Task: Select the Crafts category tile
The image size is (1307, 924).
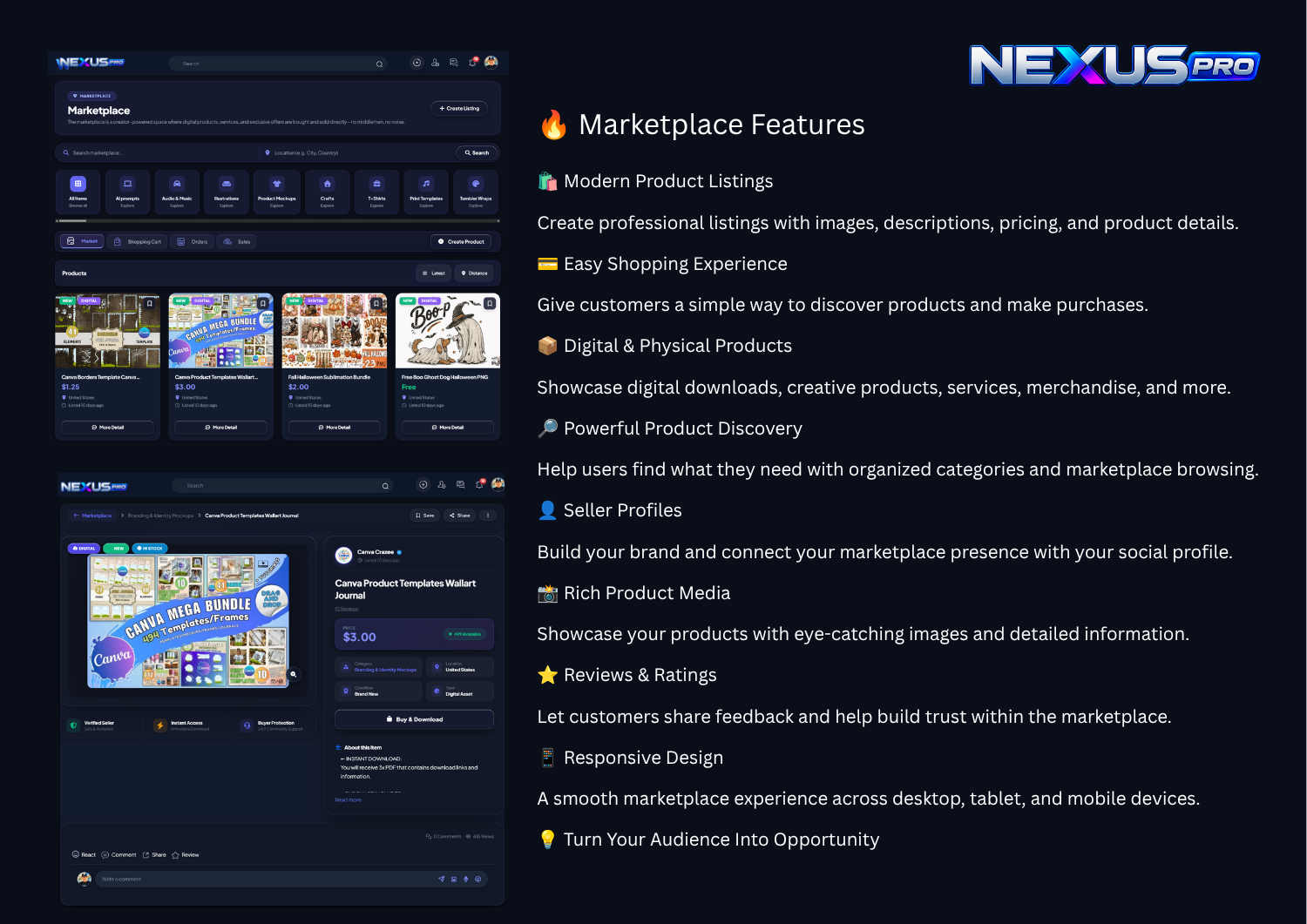Action: [327, 192]
